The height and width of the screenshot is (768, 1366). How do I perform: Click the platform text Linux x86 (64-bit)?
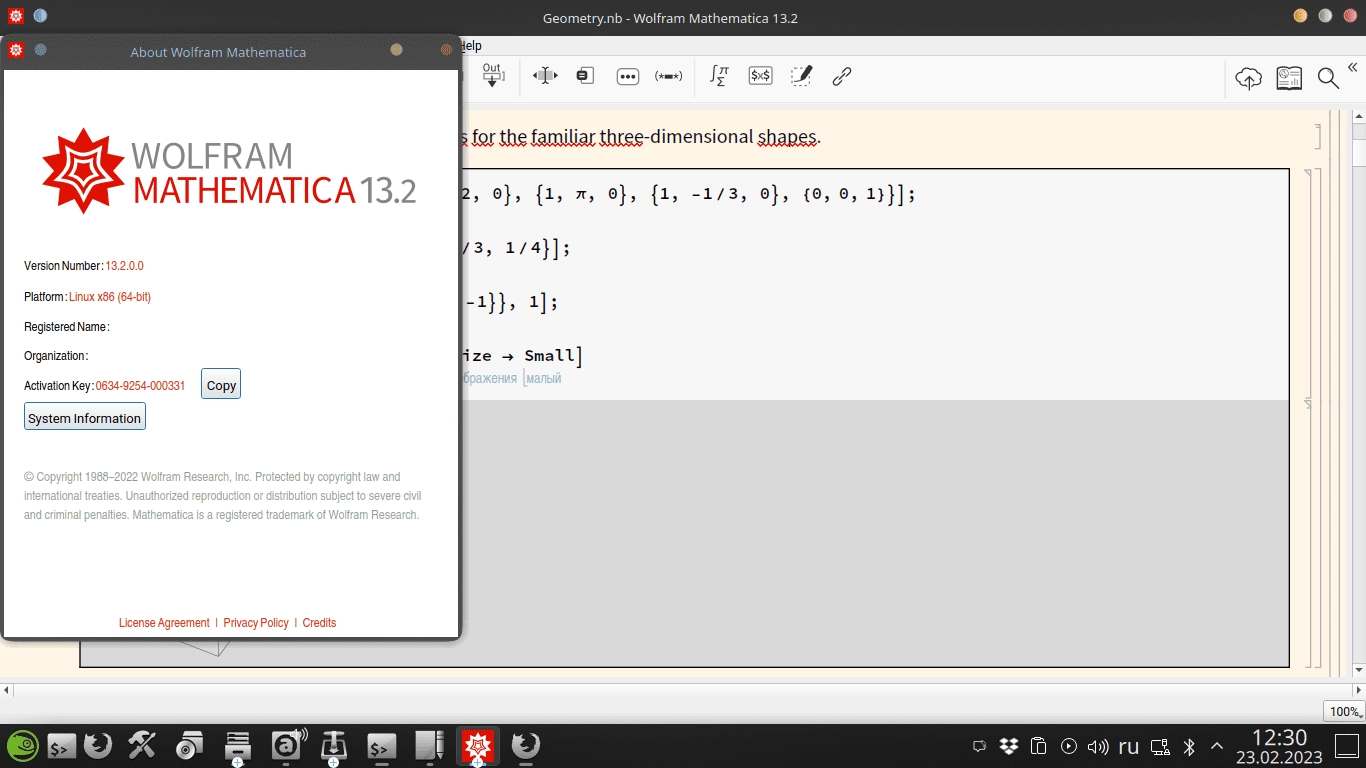click(x=110, y=297)
